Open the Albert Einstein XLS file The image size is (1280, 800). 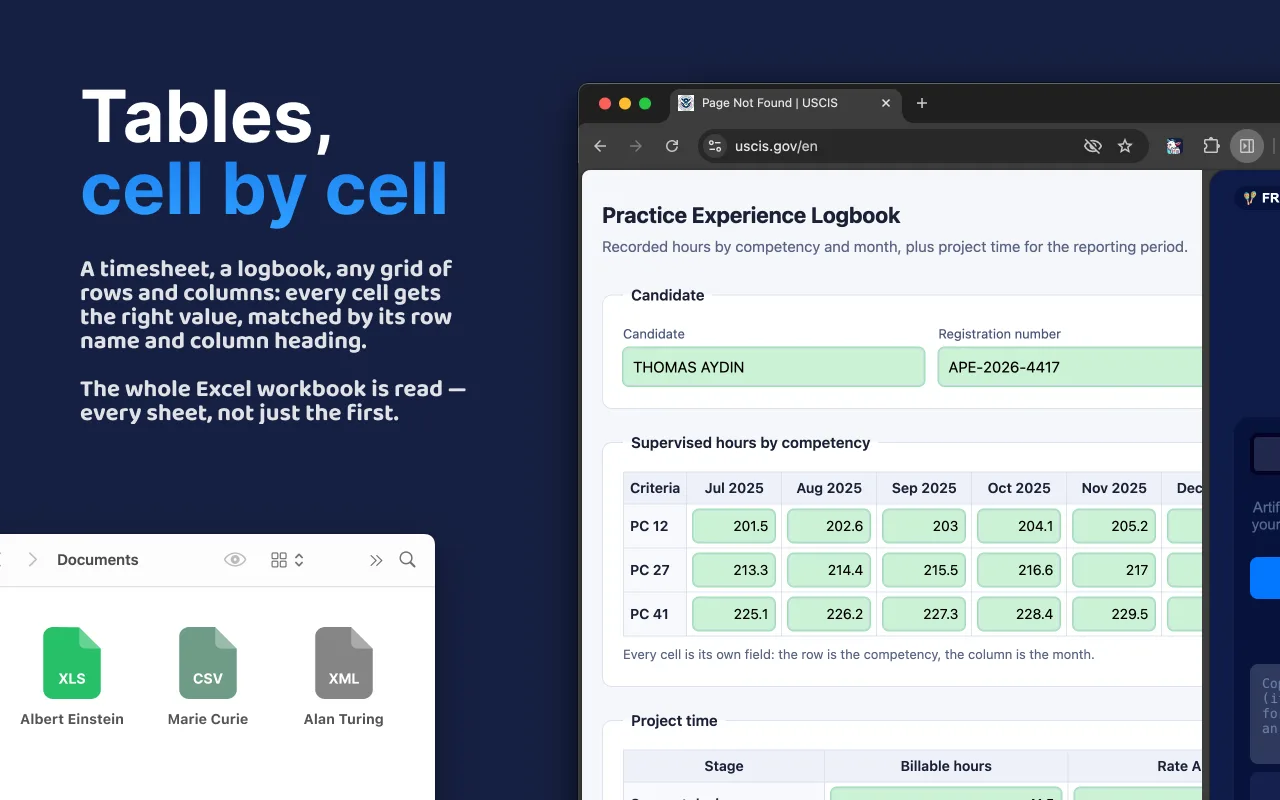coord(72,676)
